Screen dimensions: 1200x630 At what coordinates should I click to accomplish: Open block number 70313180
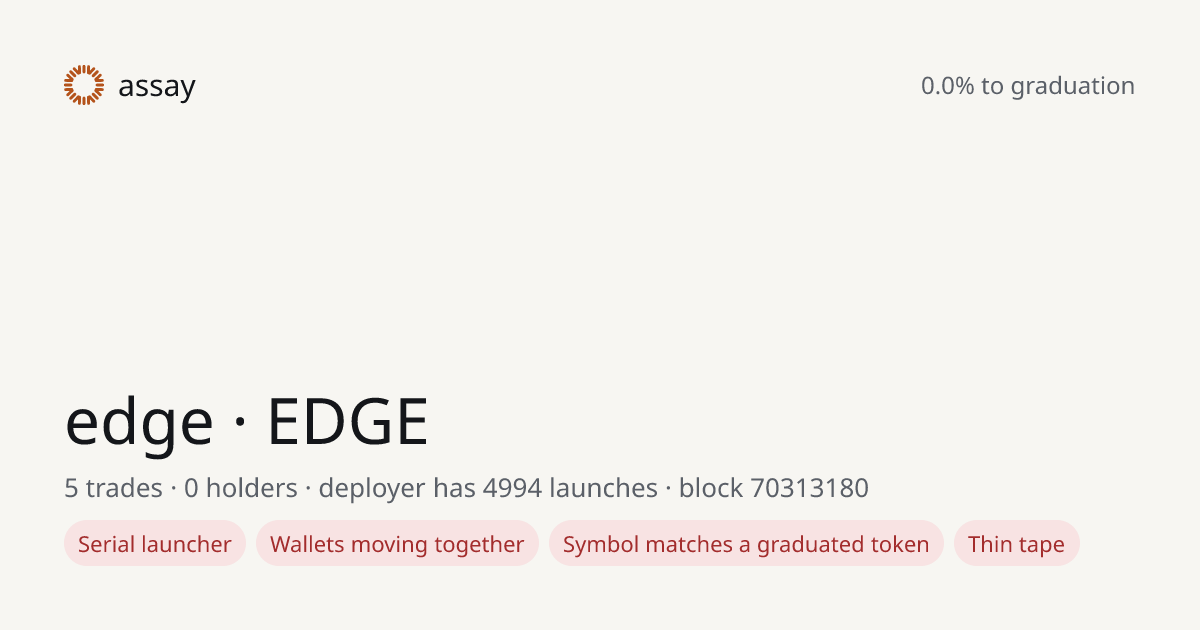point(809,488)
